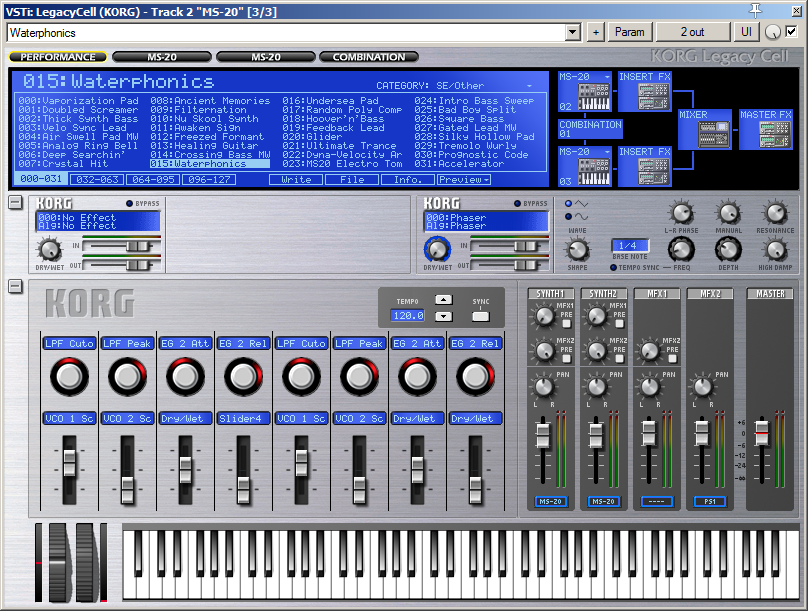This screenshot has width=808, height=611.
Task: Click the Write button
Action: point(296,180)
